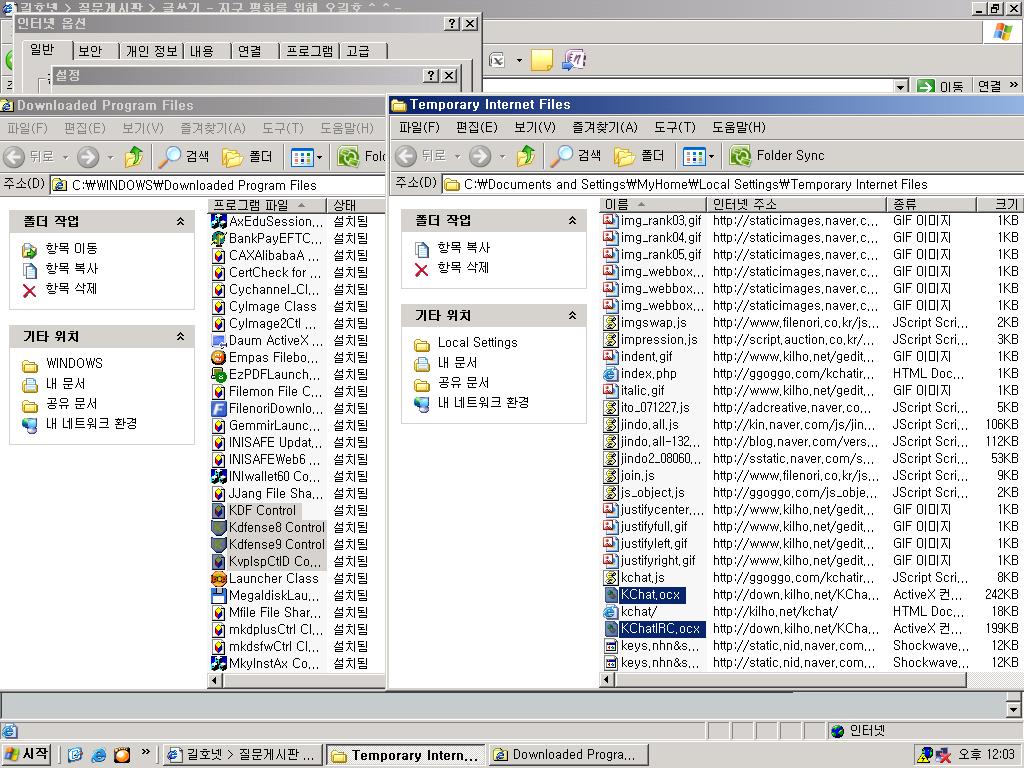1024x768 pixels.
Task: Click the up-folder icon in Downloaded Program Files toolbar
Action: (x=134, y=157)
